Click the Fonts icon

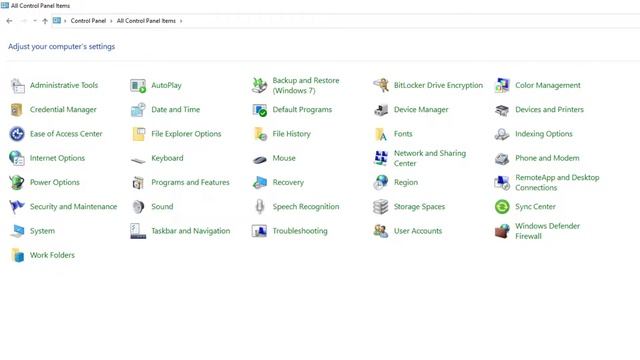click(380, 134)
